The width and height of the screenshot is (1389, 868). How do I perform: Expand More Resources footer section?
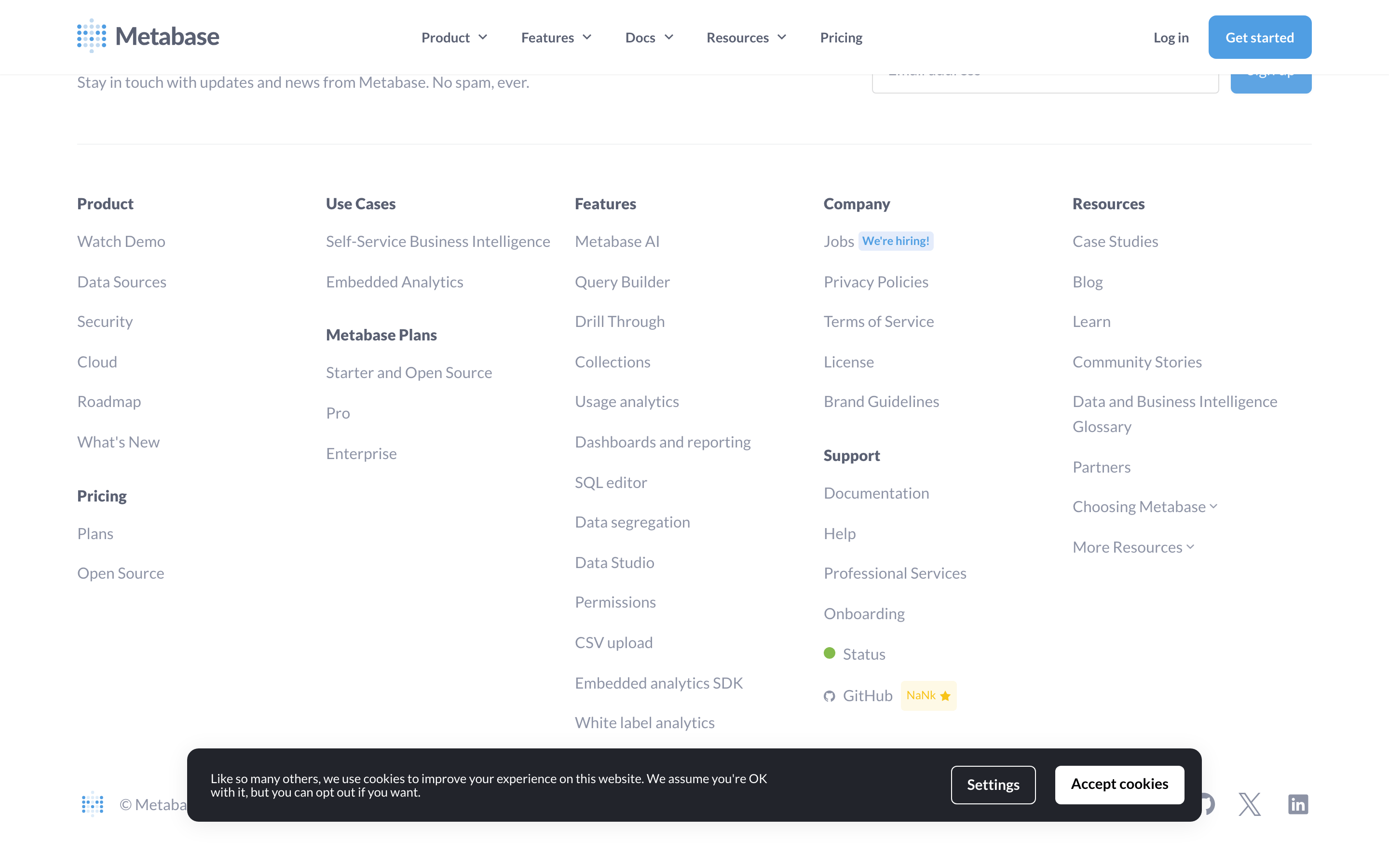(x=1133, y=547)
